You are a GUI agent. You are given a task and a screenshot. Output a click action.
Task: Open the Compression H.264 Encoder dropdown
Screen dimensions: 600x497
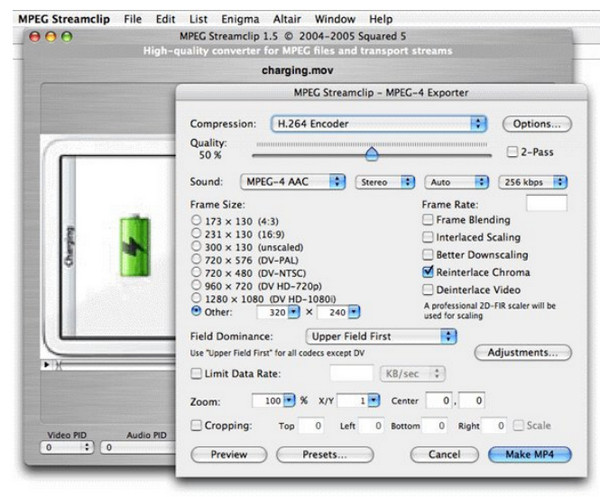[x=378, y=124]
